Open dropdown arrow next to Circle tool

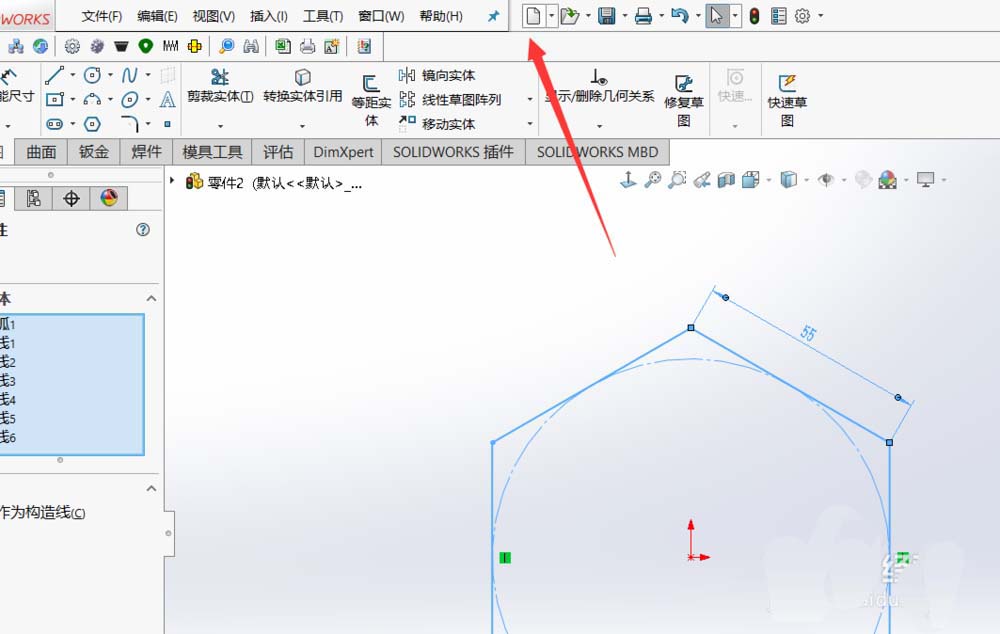click(110, 75)
